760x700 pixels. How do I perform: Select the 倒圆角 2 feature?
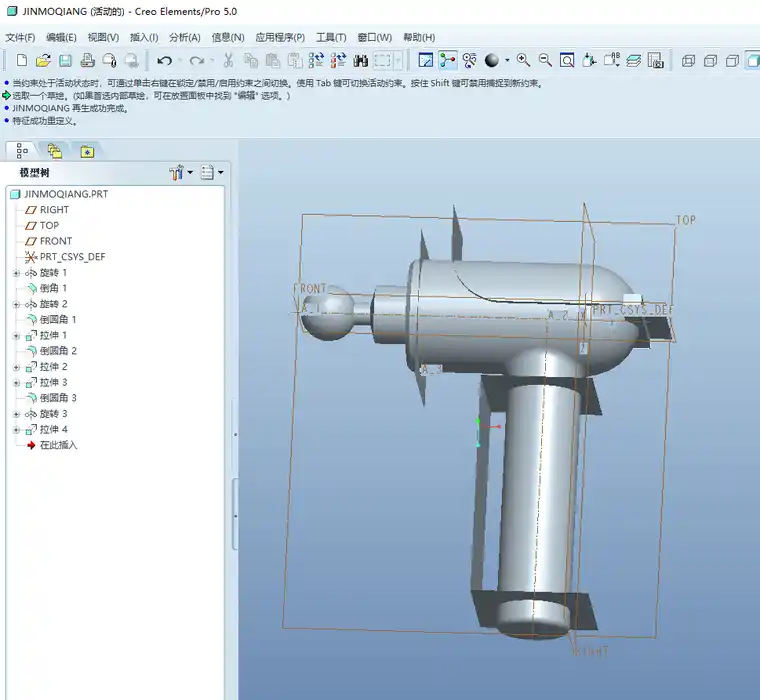pos(51,351)
